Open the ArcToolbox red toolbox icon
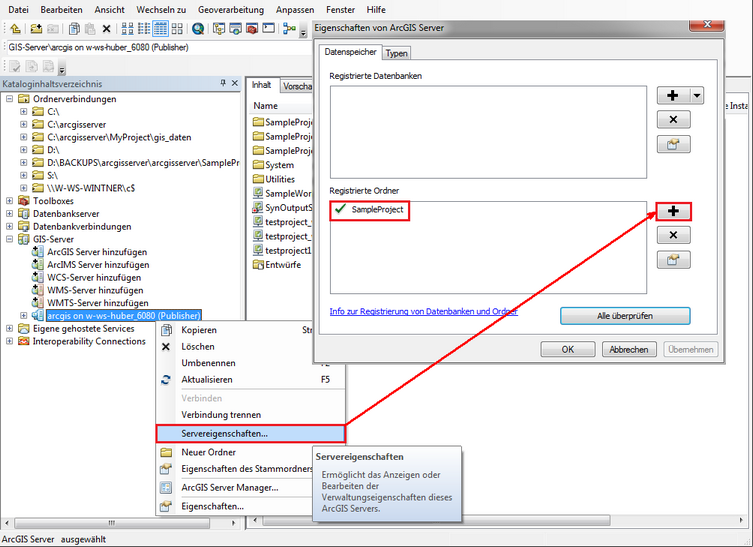Screen dimensions: 753x547 252,29
